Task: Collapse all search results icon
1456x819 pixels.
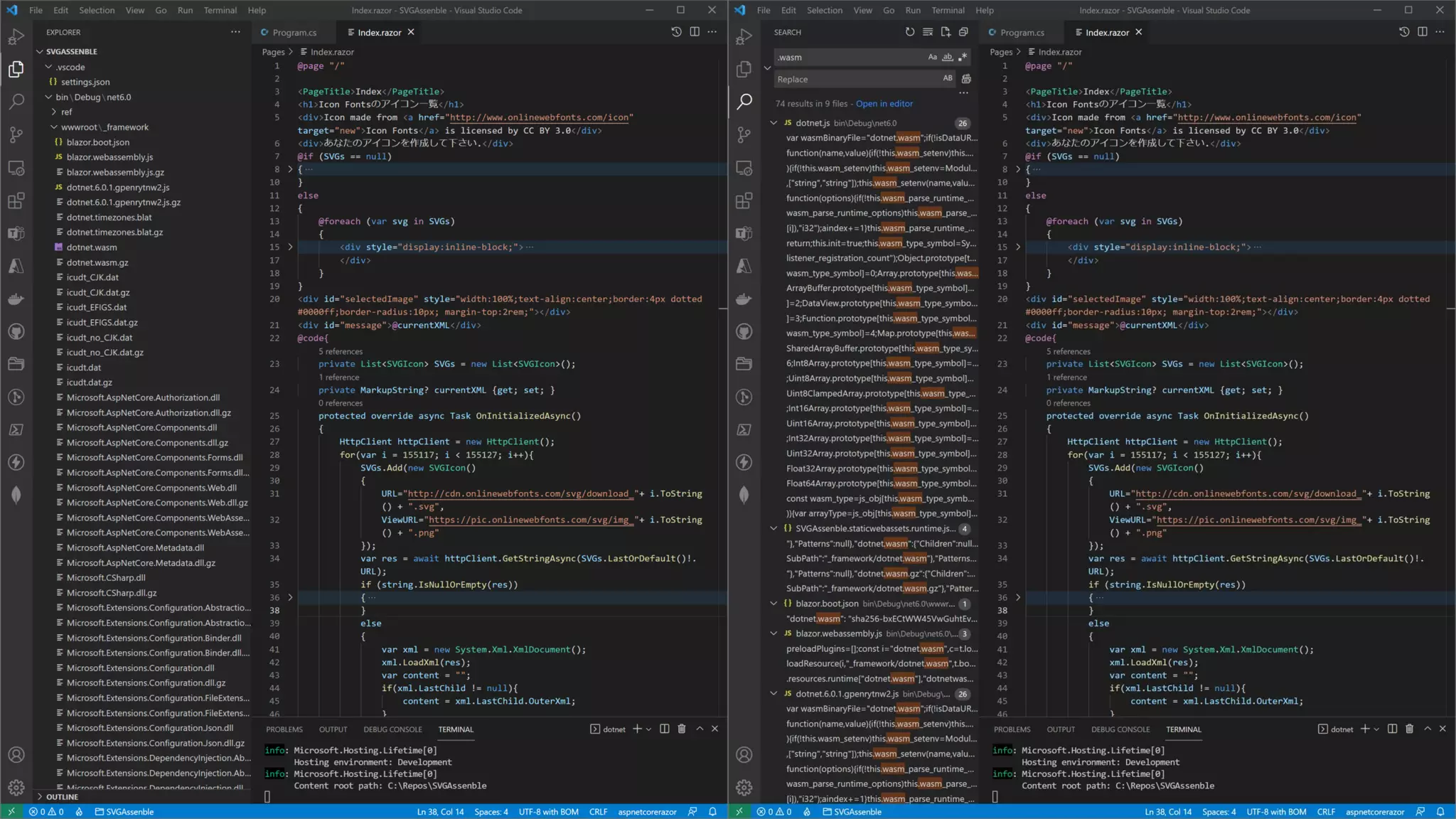Action: click(963, 32)
